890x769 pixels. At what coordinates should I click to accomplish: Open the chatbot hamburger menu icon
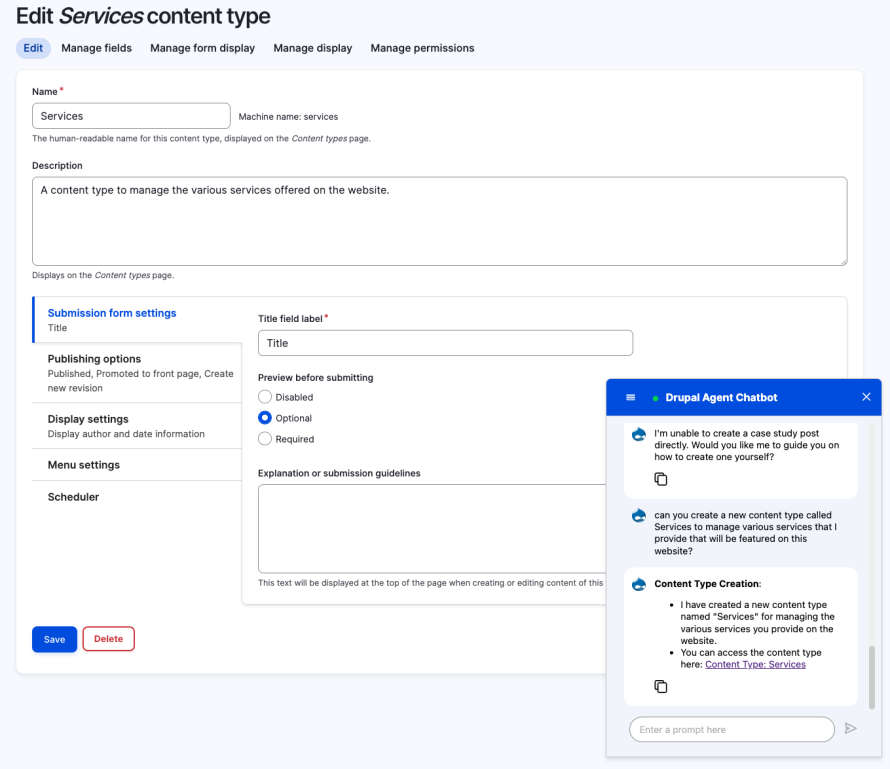pos(630,397)
